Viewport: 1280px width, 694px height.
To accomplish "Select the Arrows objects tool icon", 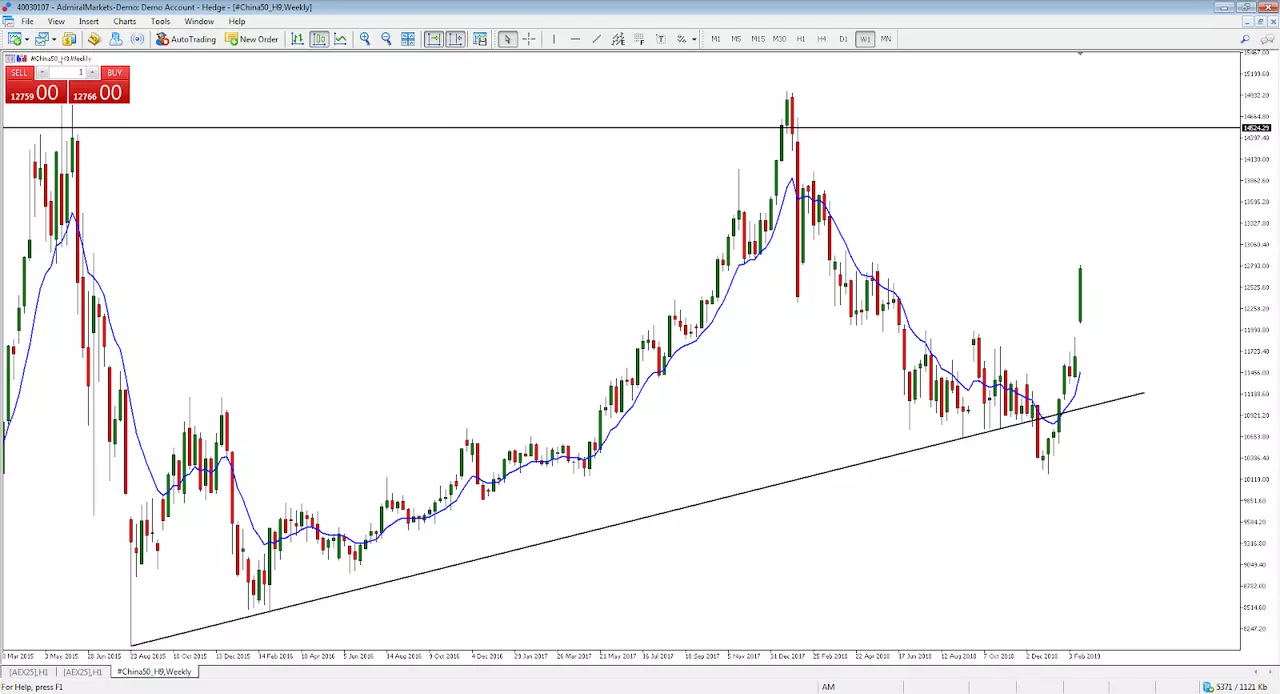I will [x=682, y=39].
